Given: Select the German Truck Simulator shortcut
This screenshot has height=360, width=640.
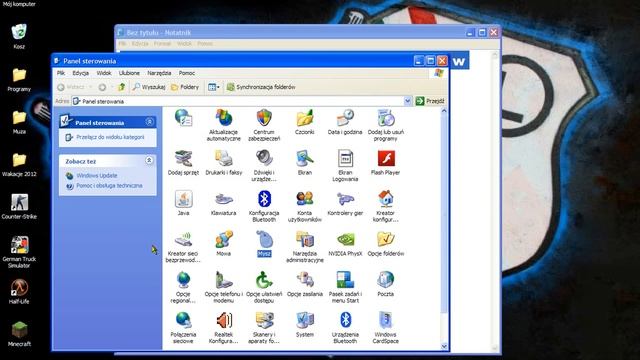Looking at the screenshot, I should (19, 252).
